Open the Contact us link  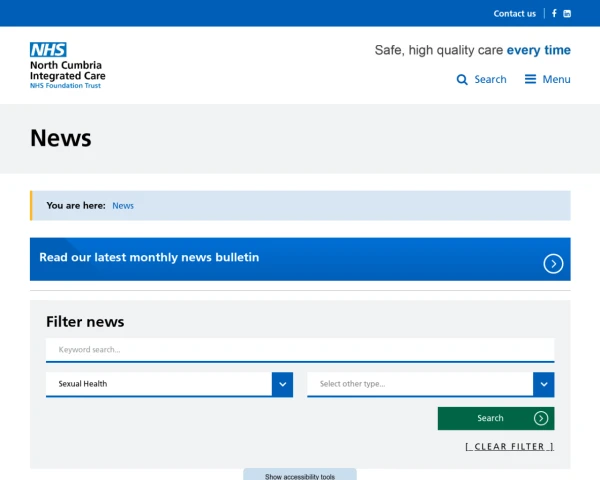coord(514,14)
